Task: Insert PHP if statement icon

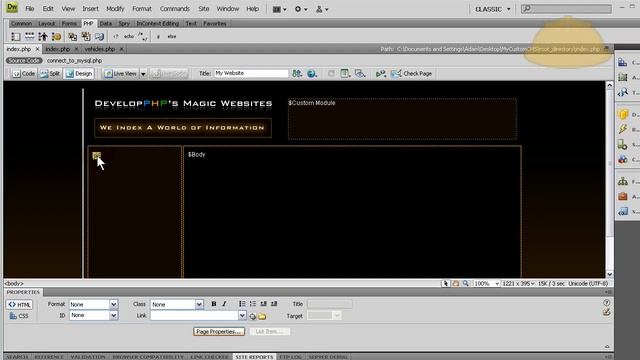Action: pos(158,37)
